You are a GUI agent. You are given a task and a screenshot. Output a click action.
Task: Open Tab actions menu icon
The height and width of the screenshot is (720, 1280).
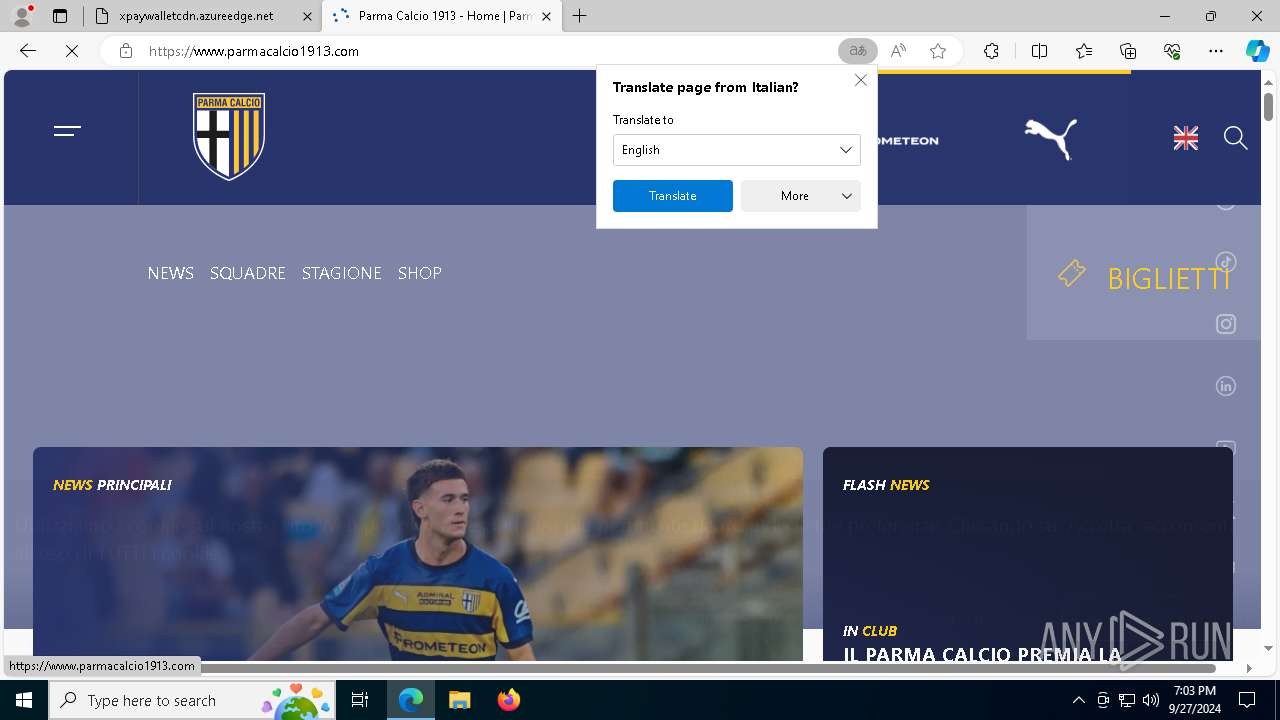pos(60,16)
